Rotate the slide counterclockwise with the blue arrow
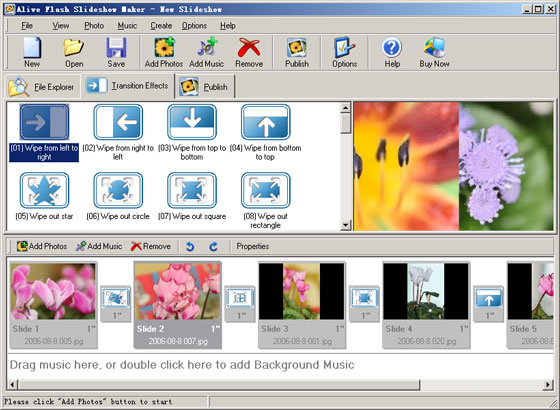This screenshot has height=410, width=560. (190, 246)
